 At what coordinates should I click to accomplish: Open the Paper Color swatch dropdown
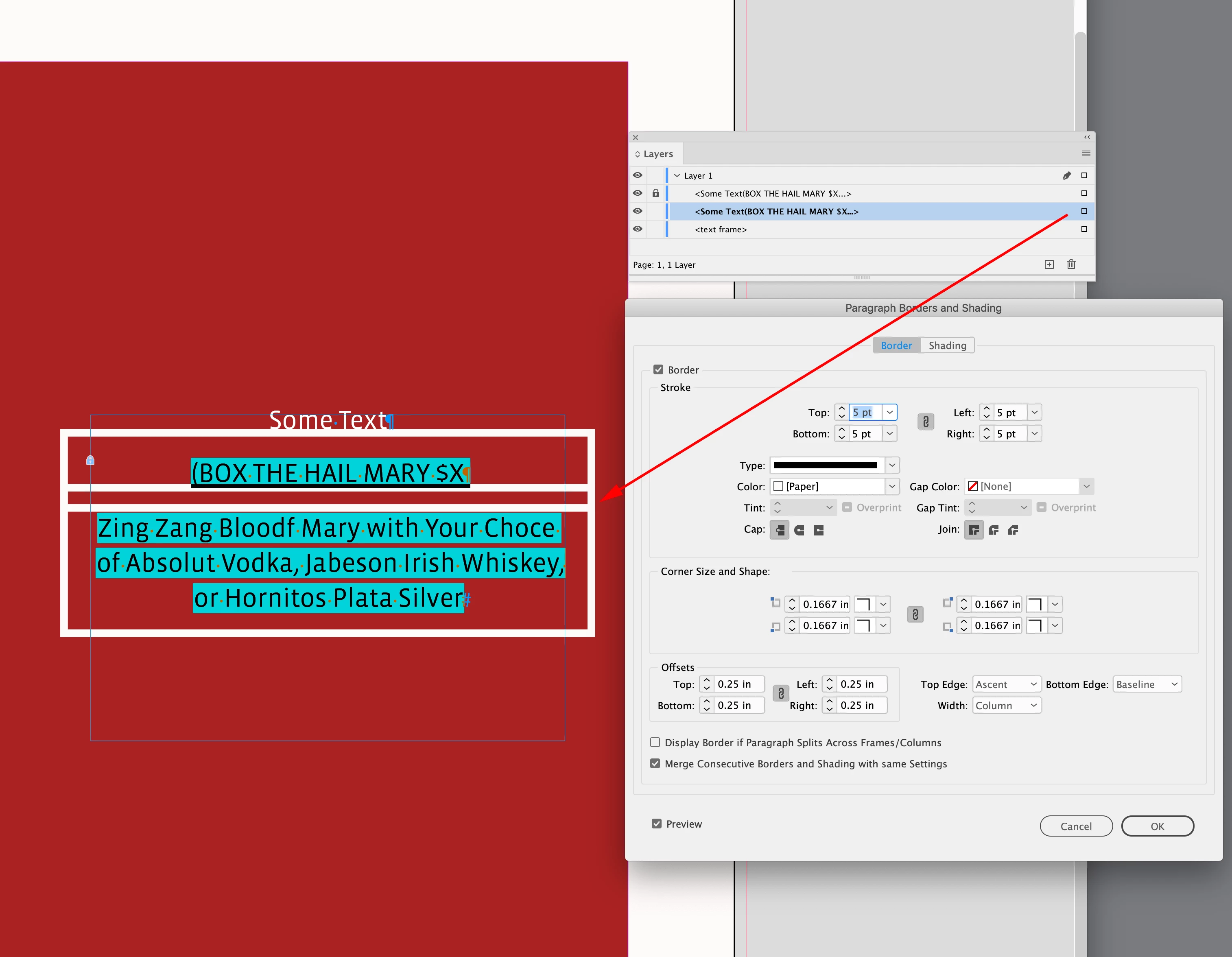[892, 486]
